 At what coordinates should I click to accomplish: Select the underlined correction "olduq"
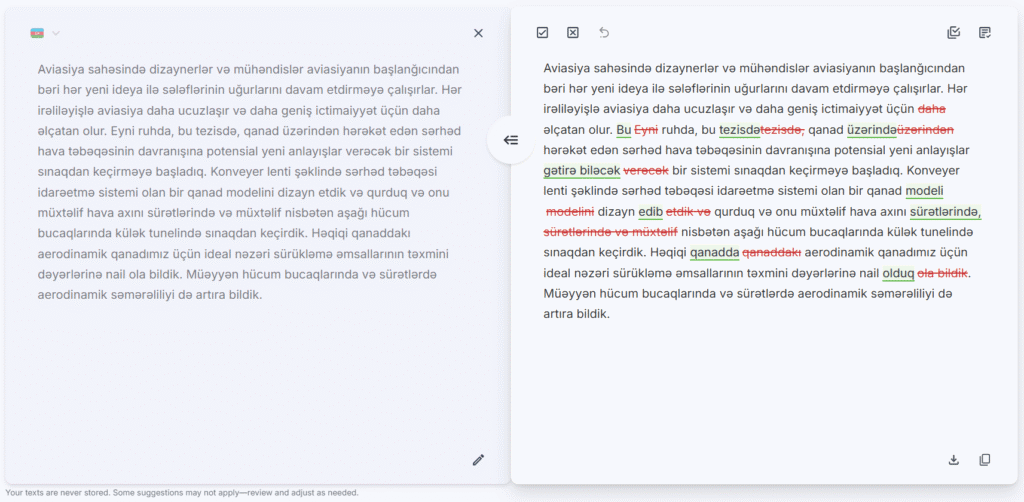pos(898,273)
